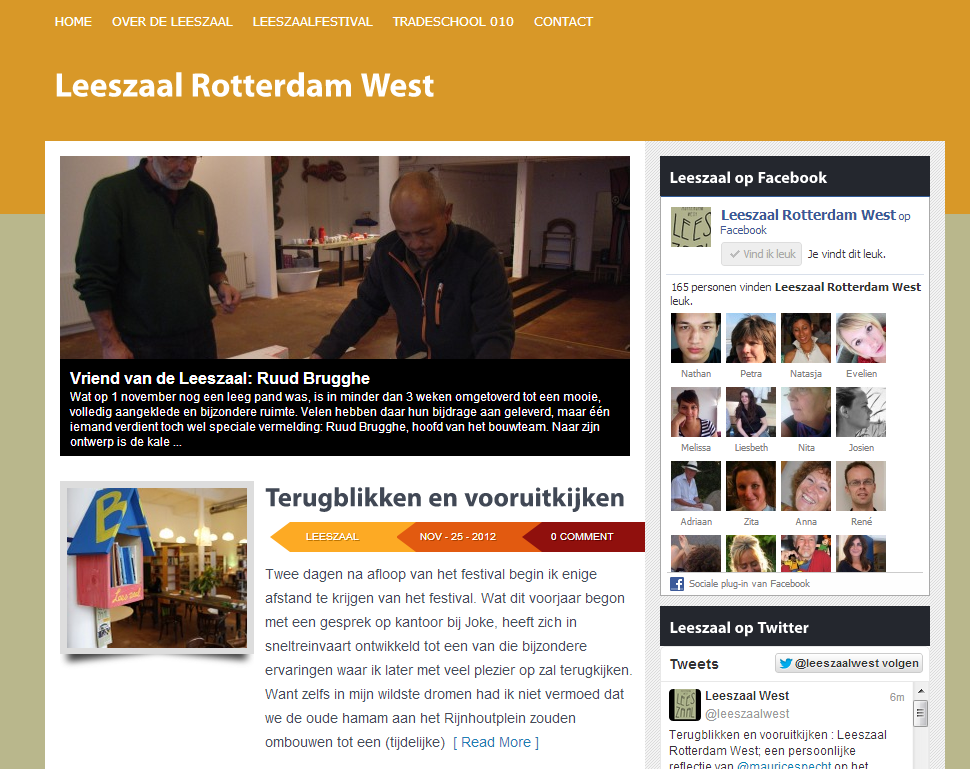The height and width of the screenshot is (769, 970).
Task: Open Natasja's Facebook profile picture
Action: coord(806,338)
